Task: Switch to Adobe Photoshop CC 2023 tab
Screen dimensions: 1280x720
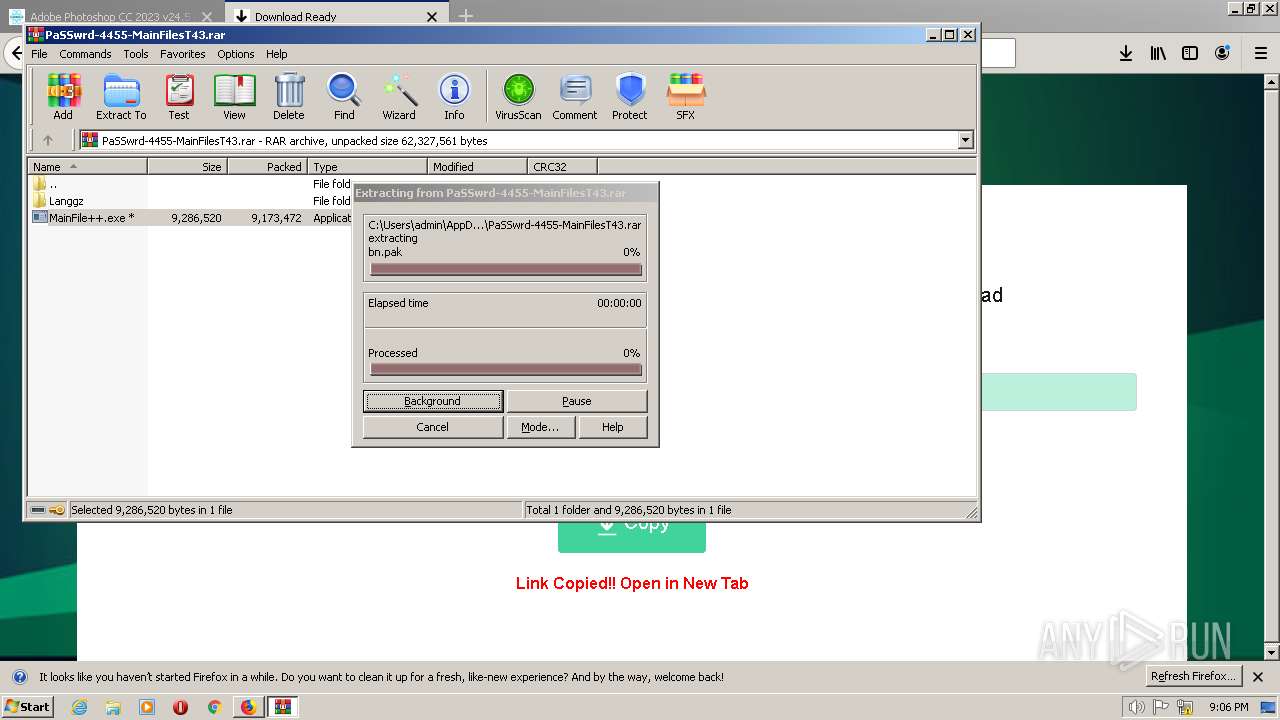Action: pos(110,17)
